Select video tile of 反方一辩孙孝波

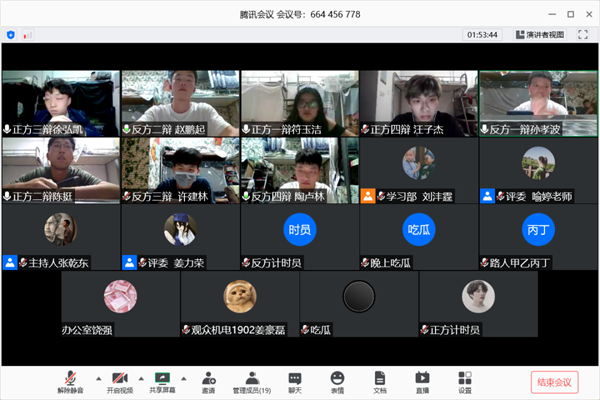pyautogui.click(x=538, y=103)
